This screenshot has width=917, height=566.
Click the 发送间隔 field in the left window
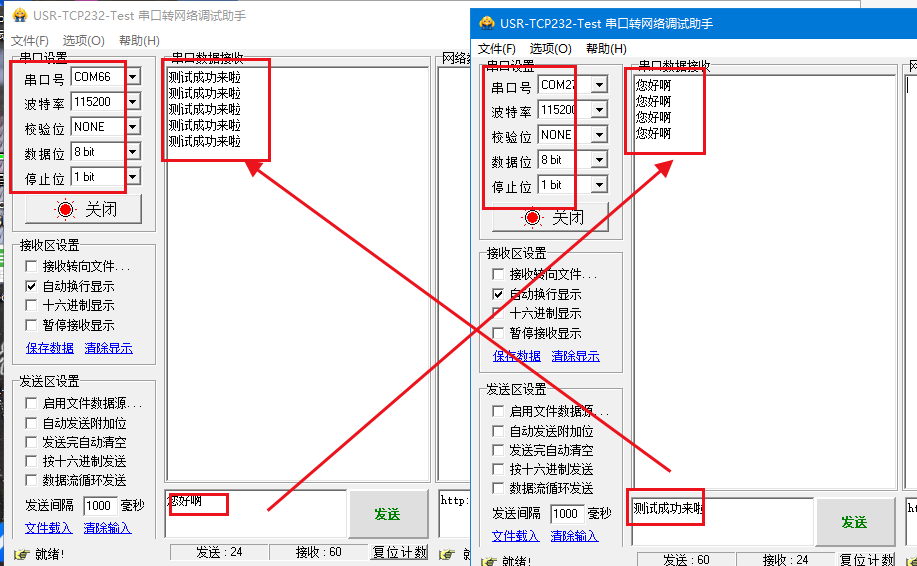[99, 506]
